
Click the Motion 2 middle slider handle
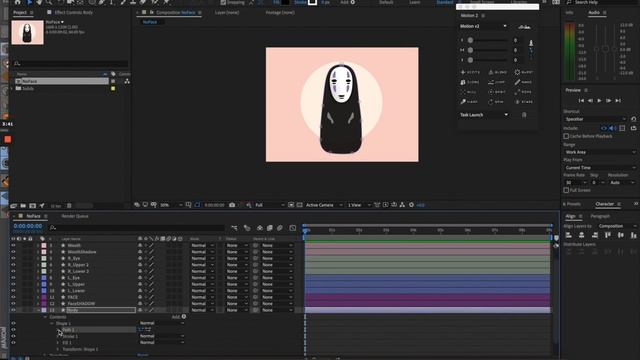point(470,50)
